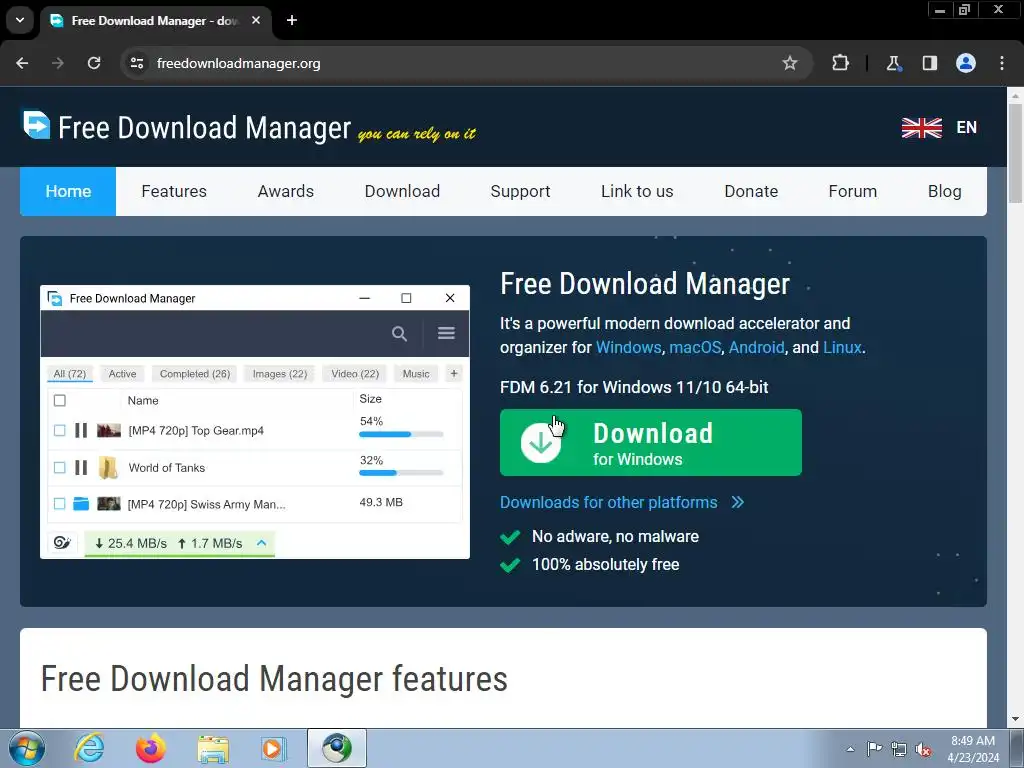Open the EN language selector
Image resolution: width=1024 pixels, height=768 pixels.
(967, 127)
